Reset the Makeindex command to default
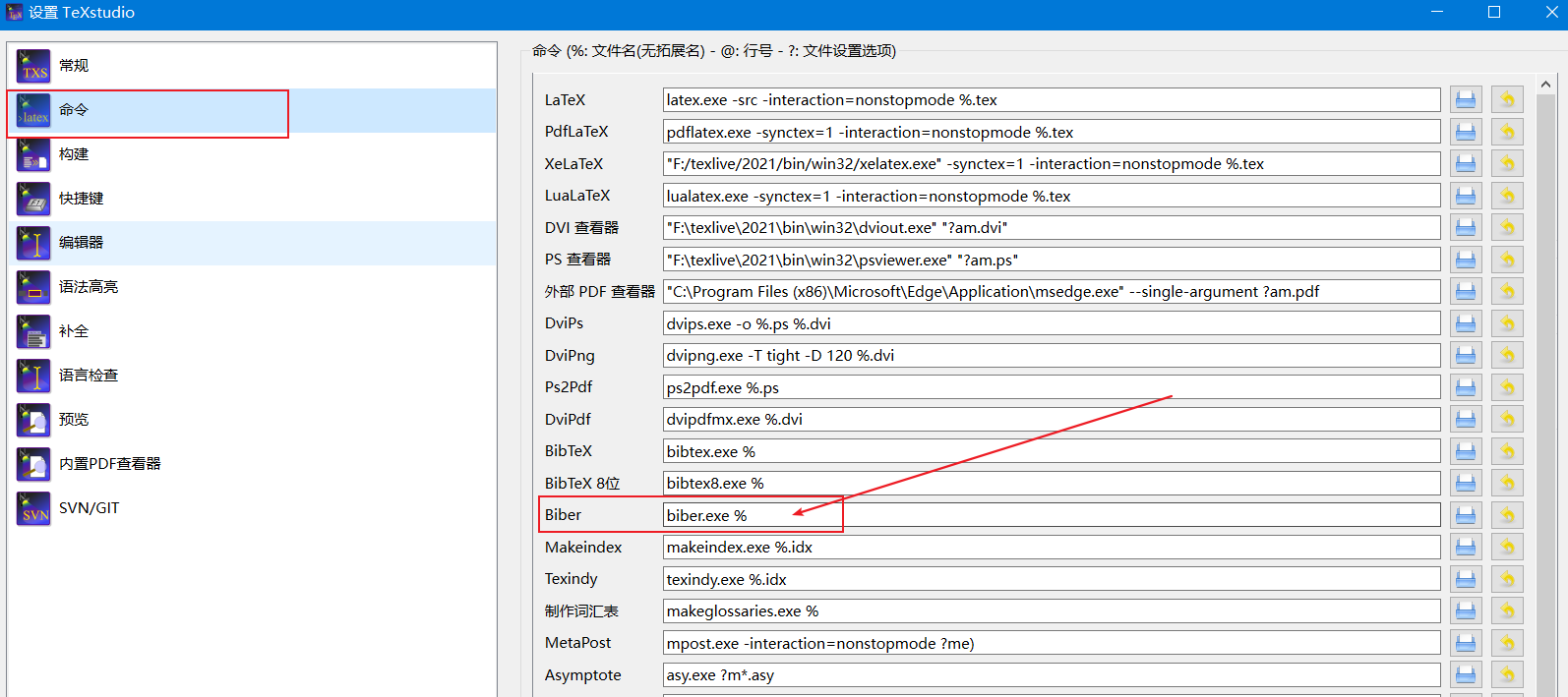Image resolution: width=1568 pixels, height=697 pixels. 1507,547
